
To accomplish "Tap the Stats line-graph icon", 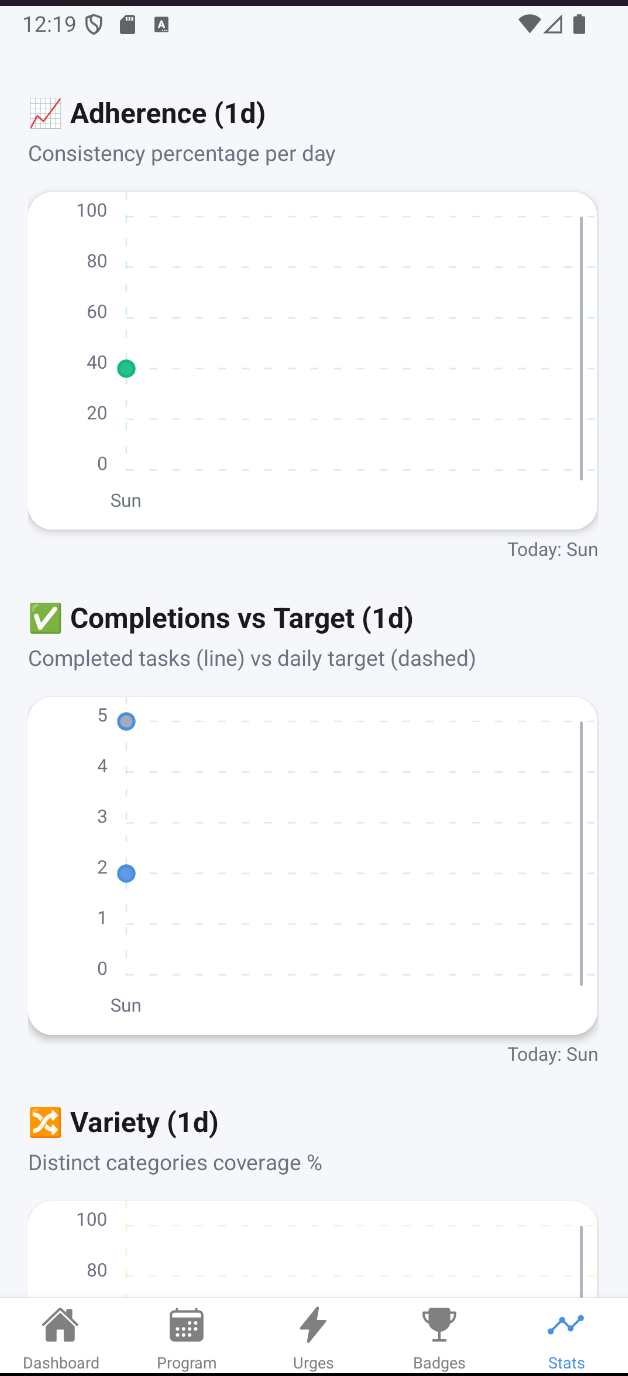I will (566, 1326).
